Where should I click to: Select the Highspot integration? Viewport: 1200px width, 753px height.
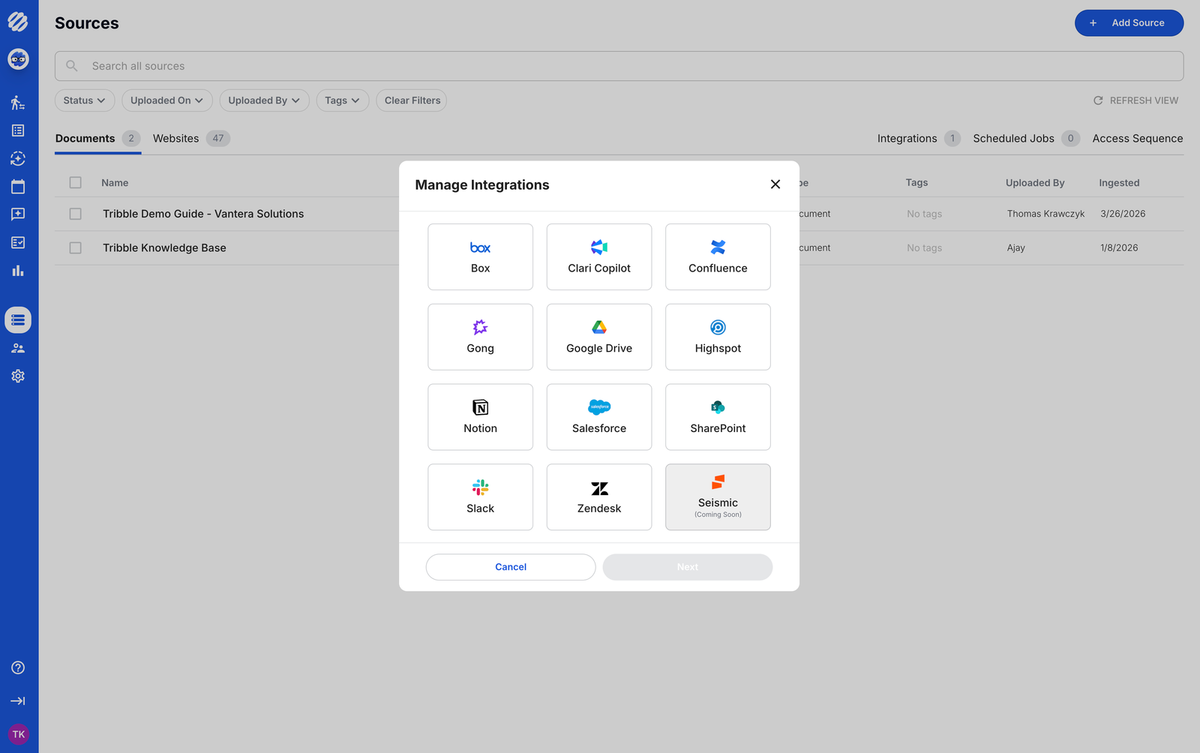coord(718,337)
